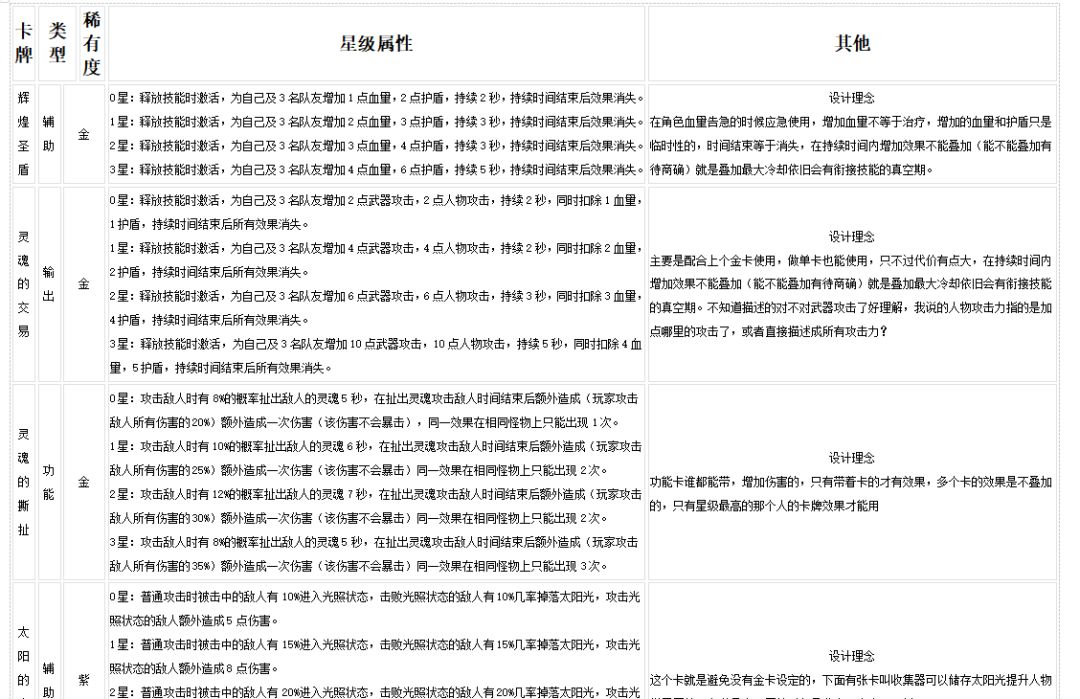Click the 灵魂的交易 card name cell

24,284
